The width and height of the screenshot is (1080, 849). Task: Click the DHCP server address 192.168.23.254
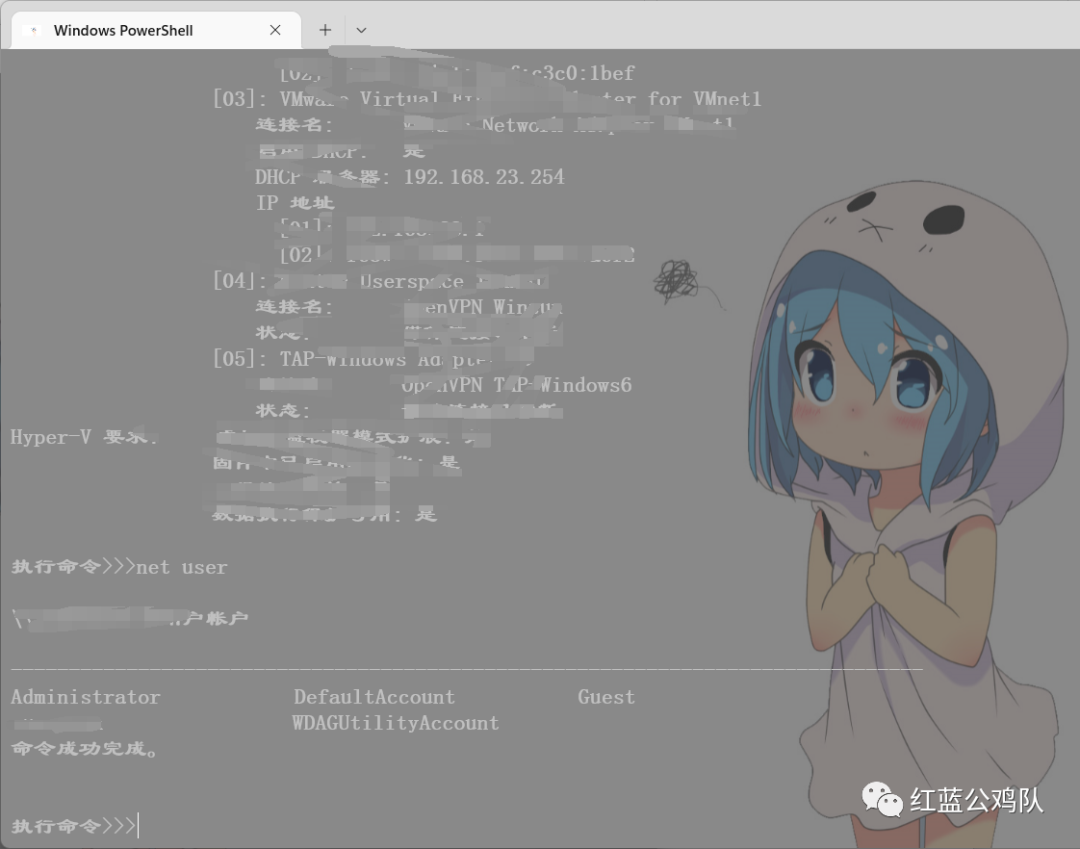pos(484,177)
